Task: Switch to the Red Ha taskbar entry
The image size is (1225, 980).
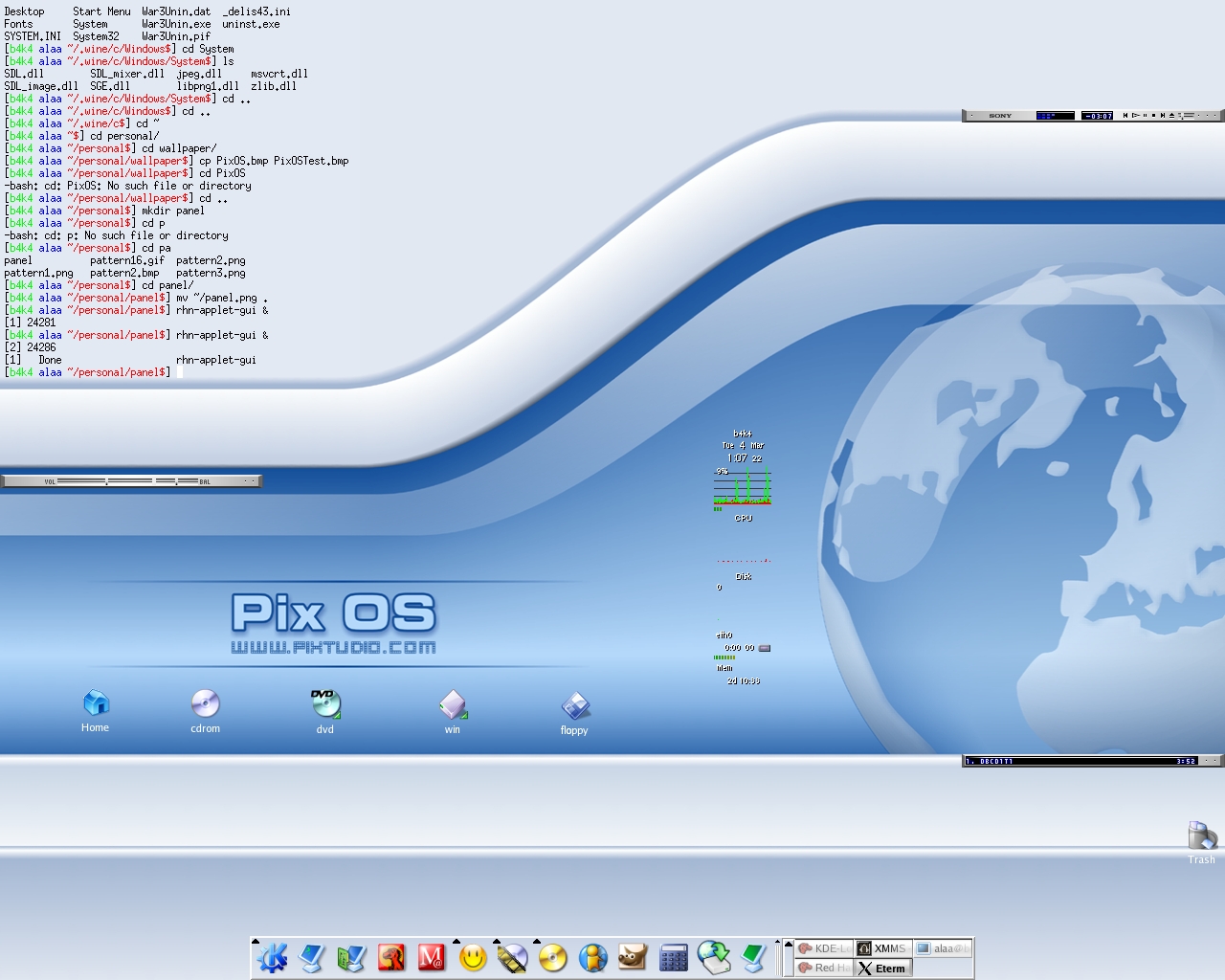Action: click(x=823, y=968)
